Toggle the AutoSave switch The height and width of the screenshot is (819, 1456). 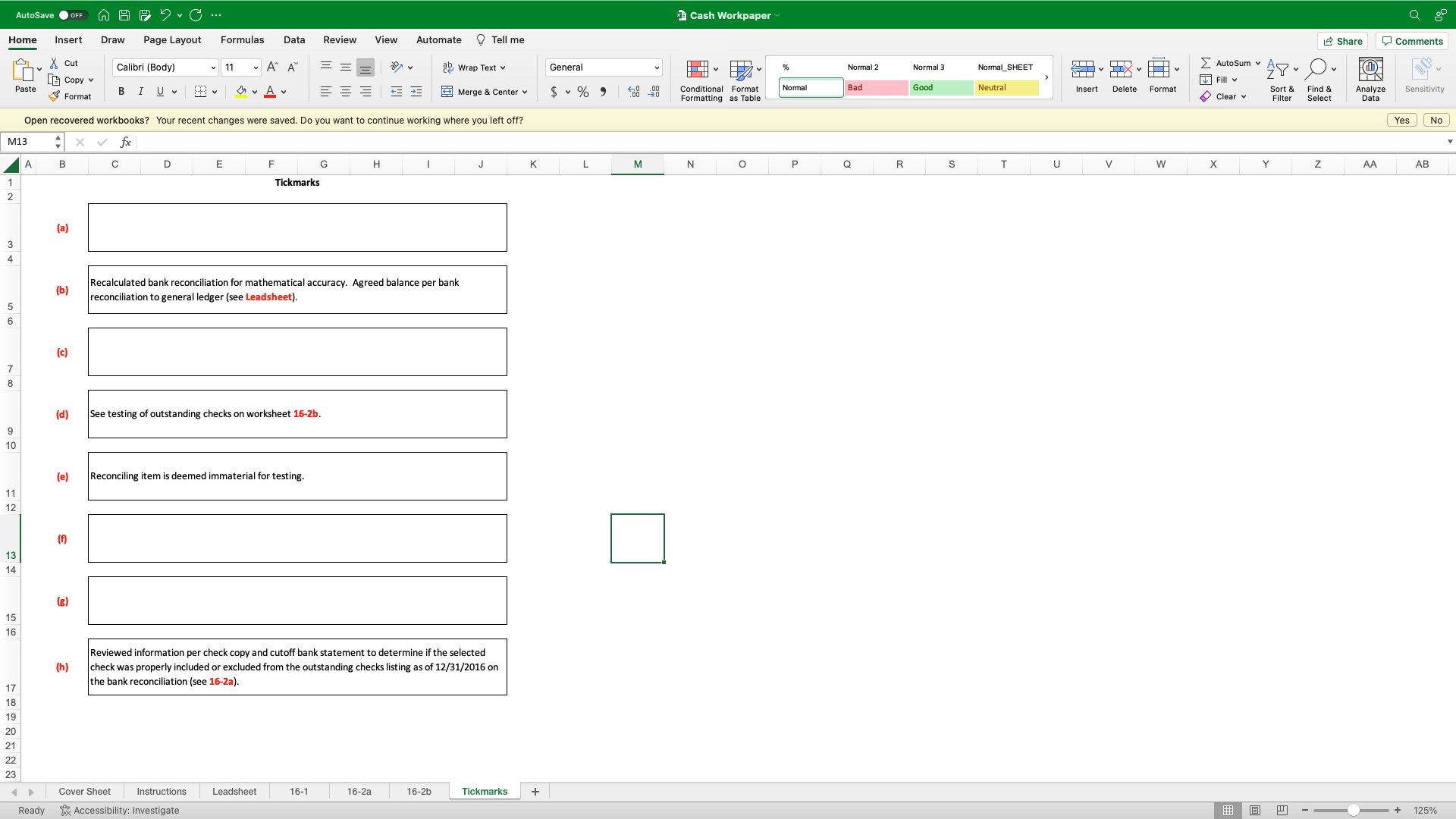coord(73,15)
